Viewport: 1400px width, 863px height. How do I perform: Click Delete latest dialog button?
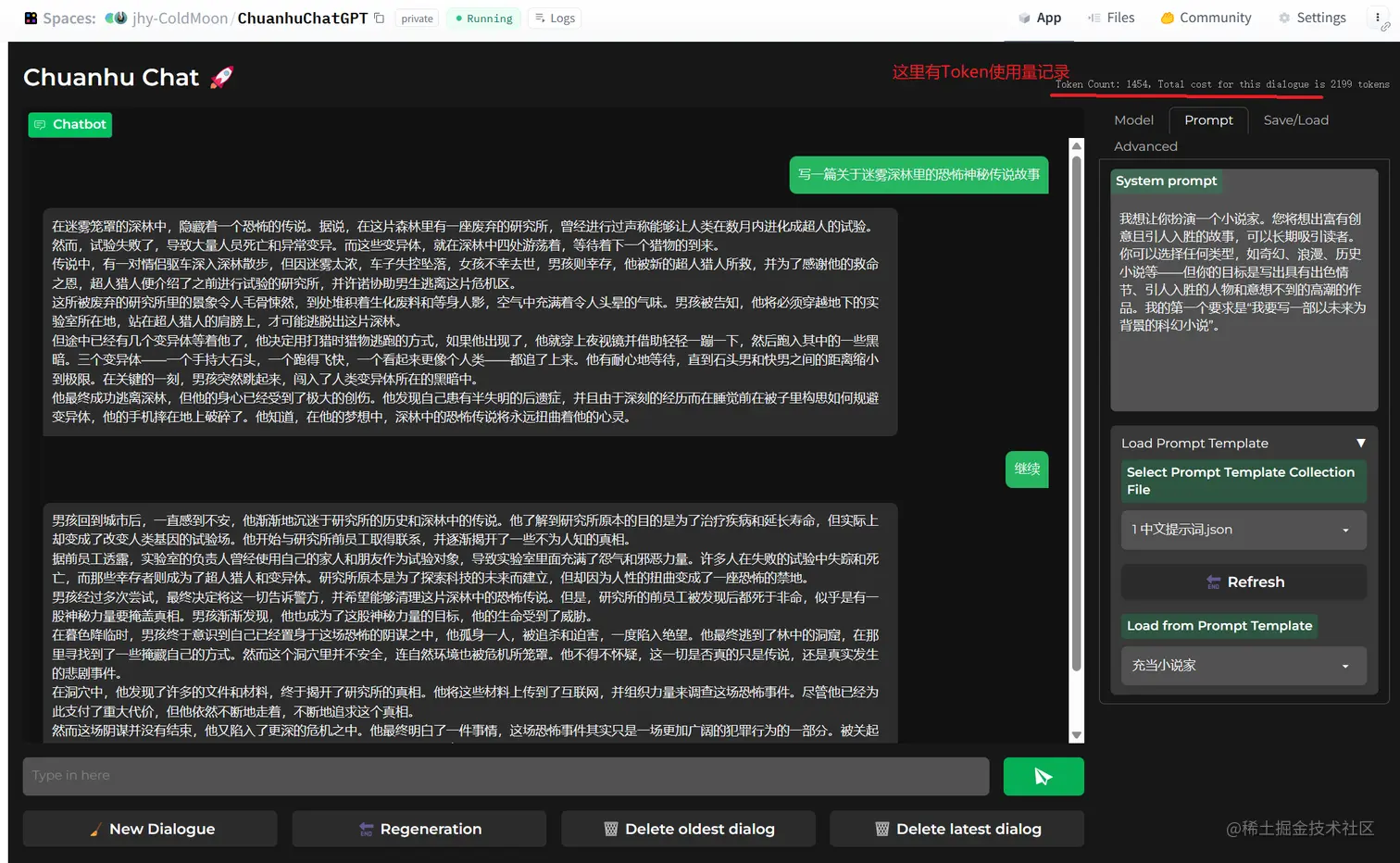[956, 829]
